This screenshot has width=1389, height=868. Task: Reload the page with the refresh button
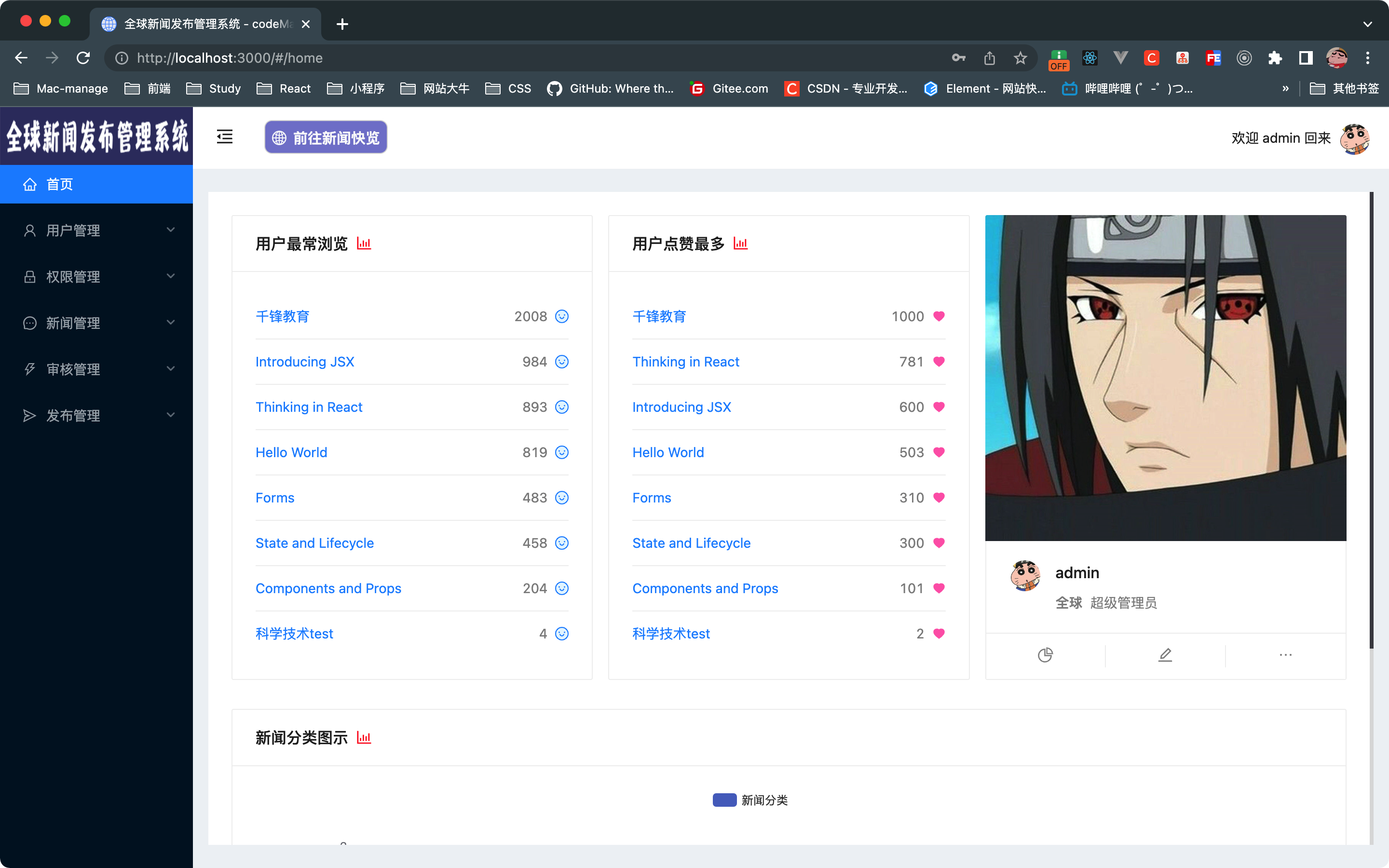[x=83, y=58]
